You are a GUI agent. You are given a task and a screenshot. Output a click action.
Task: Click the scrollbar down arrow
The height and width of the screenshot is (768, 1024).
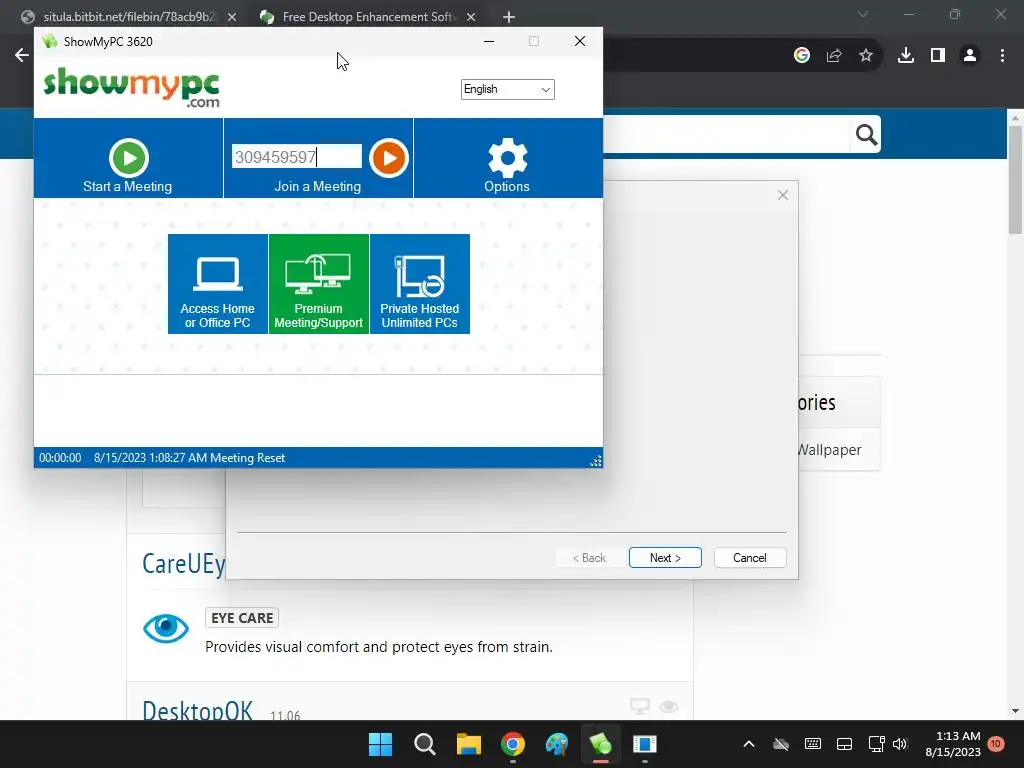point(1015,711)
